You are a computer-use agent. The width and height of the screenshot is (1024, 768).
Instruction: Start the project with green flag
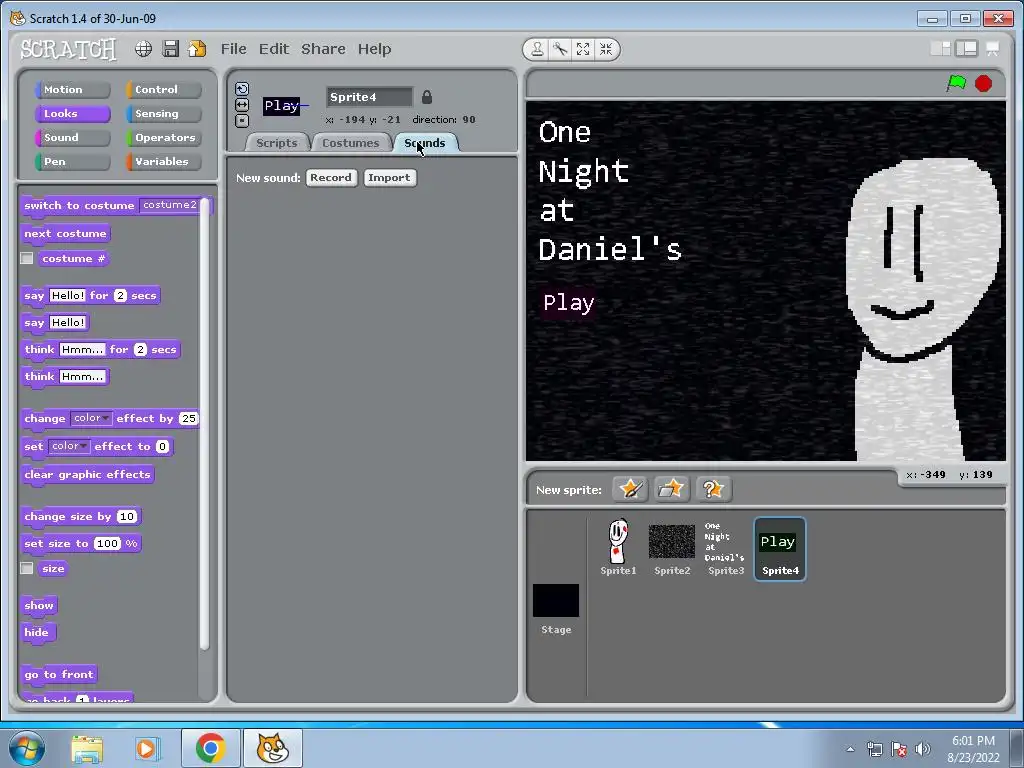click(956, 84)
